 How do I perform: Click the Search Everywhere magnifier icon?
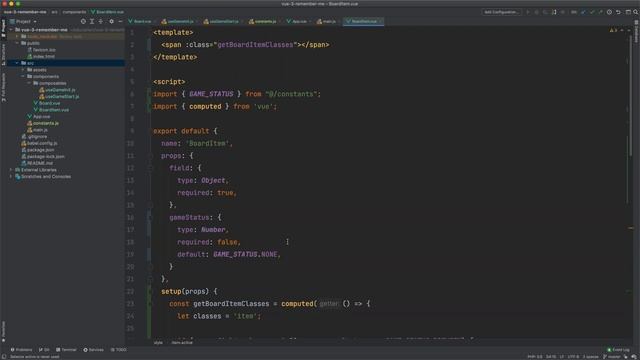tap(636, 12)
